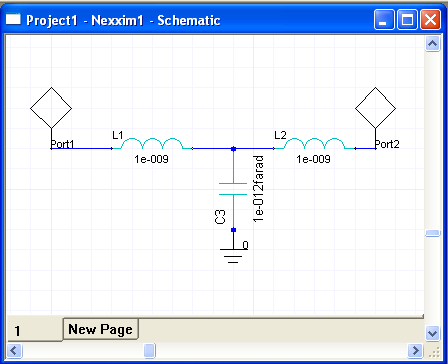Screen dimensions: 448x364
Task: Select the L1 inductor coil
Action: 152,144
